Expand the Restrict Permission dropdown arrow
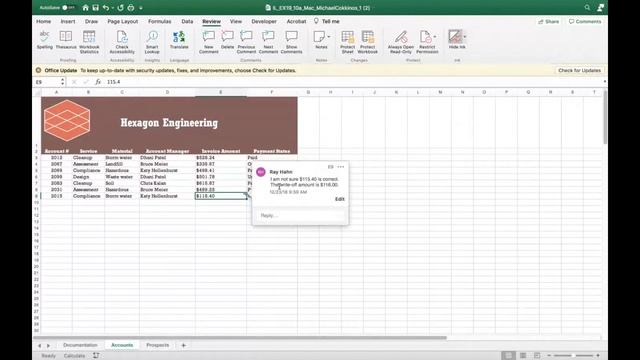This screenshot has height=360, width=640. [x=435, y=37]
